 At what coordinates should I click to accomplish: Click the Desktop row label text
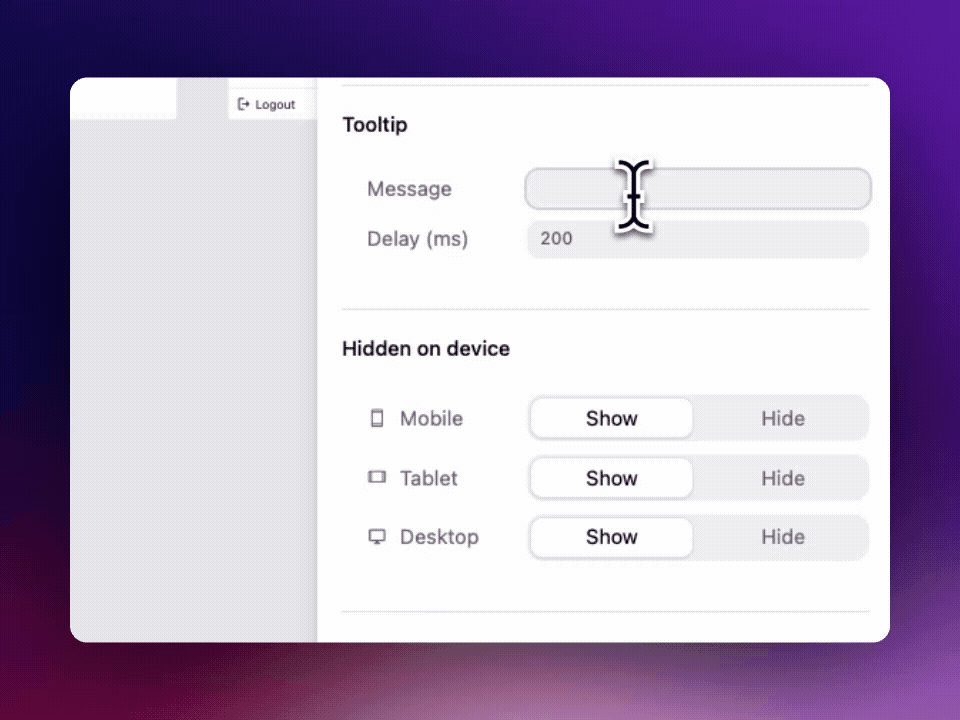tap(439, 537)
